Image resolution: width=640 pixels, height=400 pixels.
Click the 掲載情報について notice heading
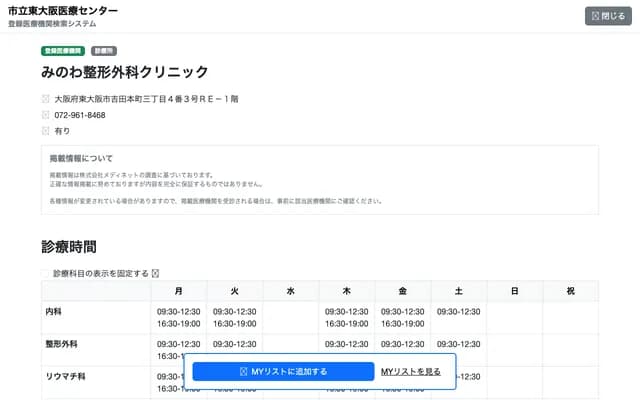click(81, 158)
